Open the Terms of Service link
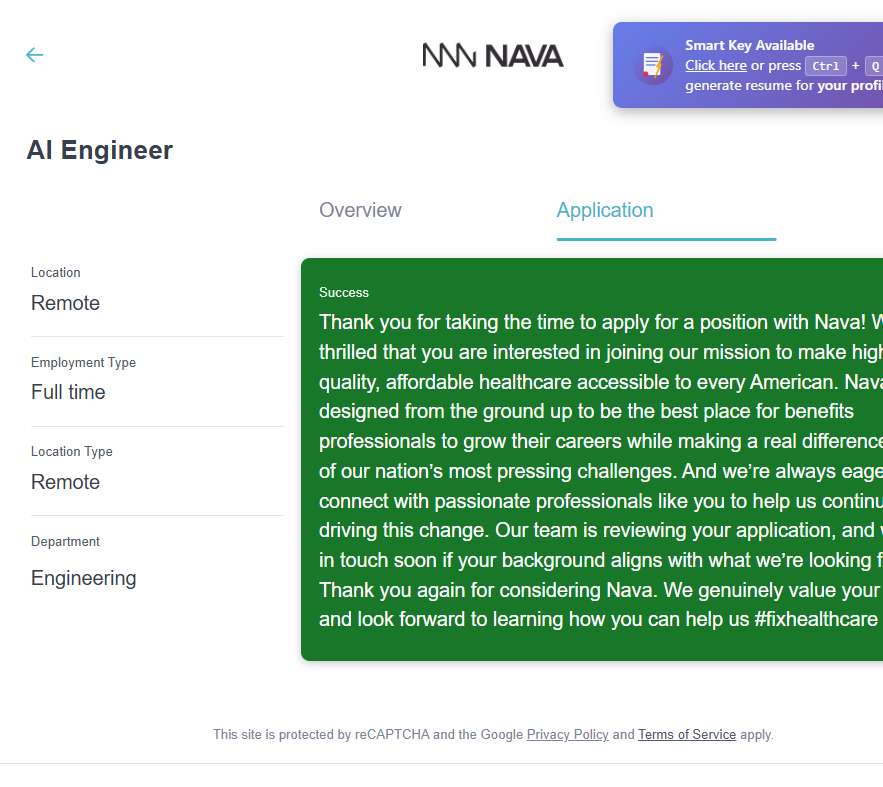883x787 pixels. [687, 734]
